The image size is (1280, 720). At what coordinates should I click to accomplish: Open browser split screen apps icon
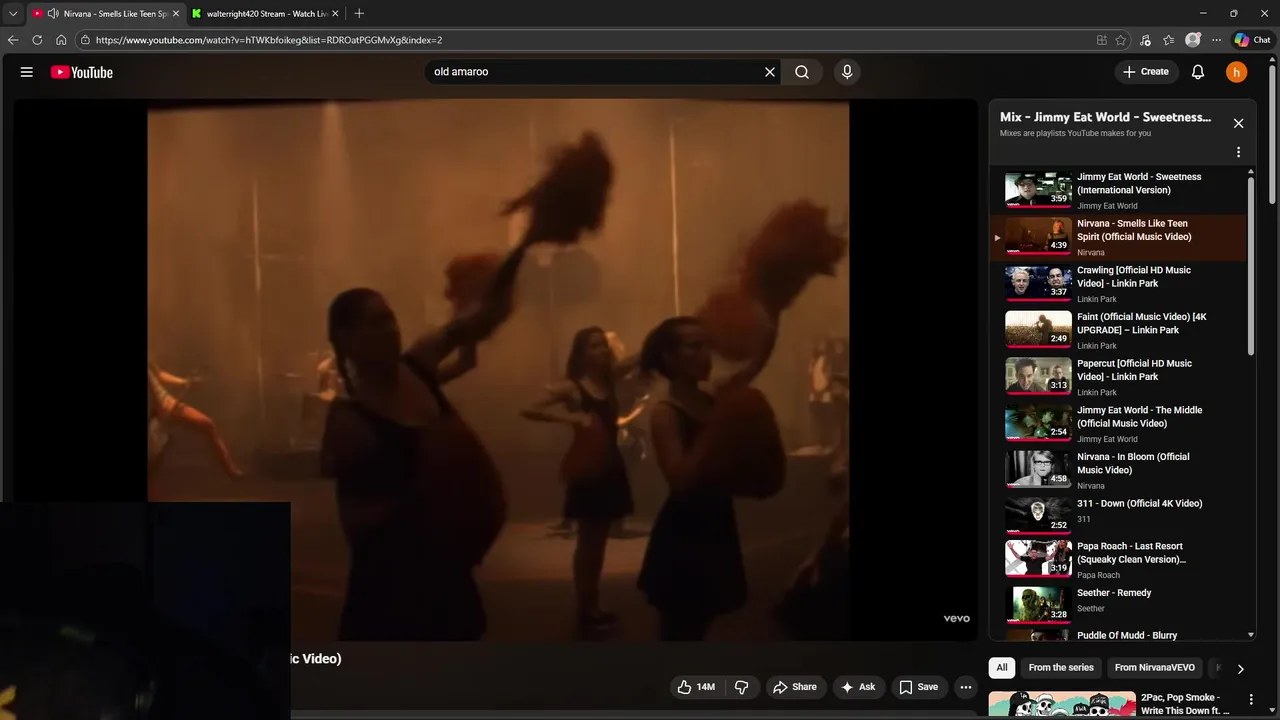(x=1101, y=40)
